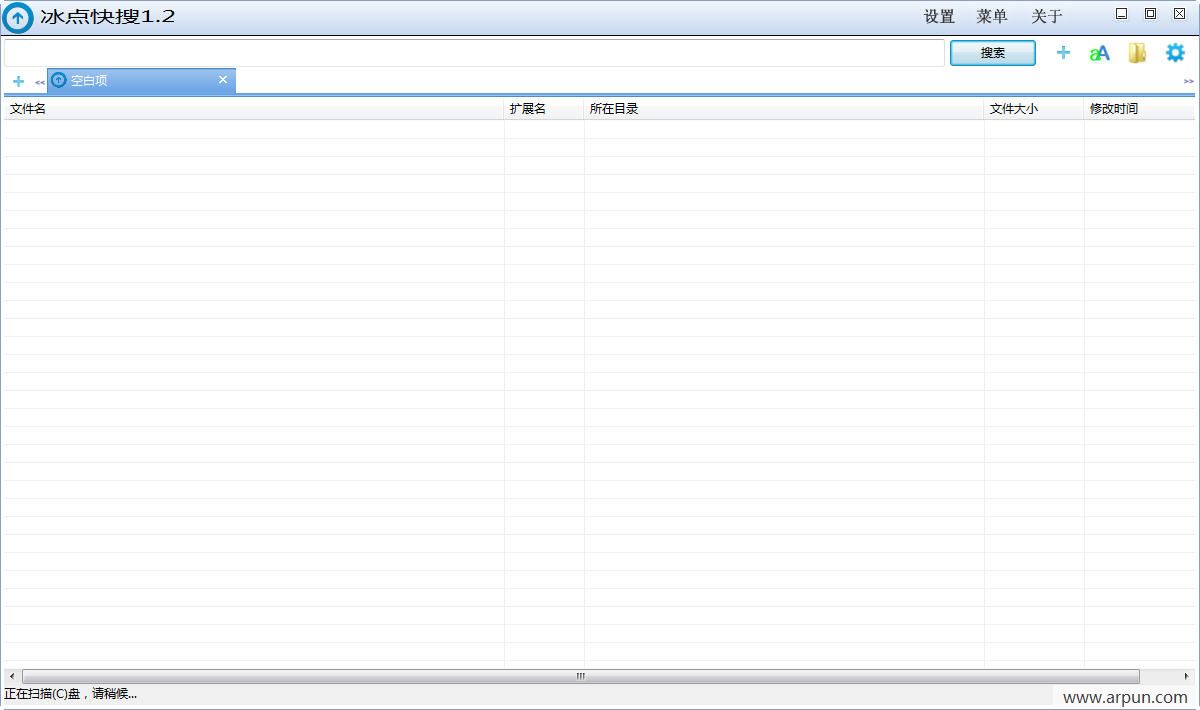Sort by 文件大小 column header

[1034, 109]
